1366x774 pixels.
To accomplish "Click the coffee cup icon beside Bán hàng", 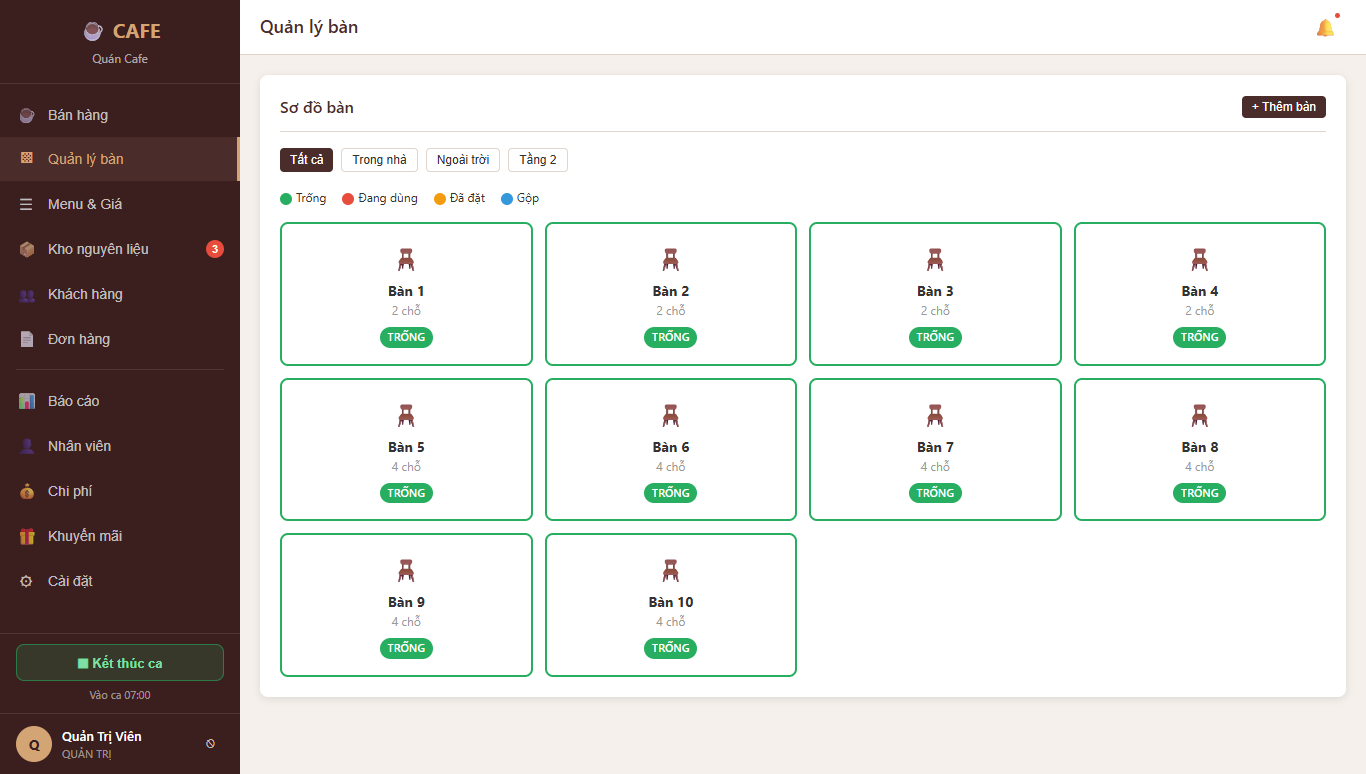I will (27, 115).
